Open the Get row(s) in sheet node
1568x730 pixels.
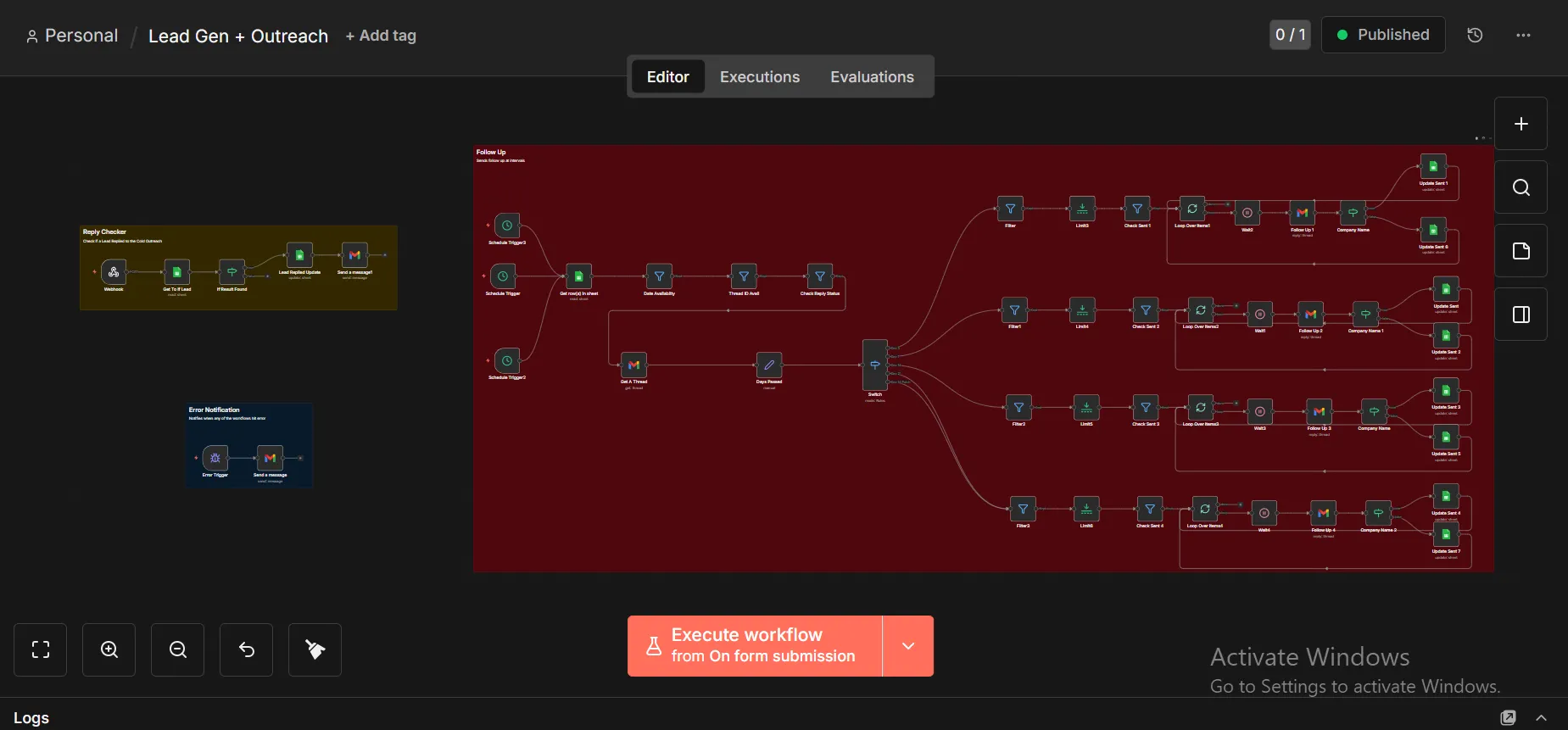pyautogui.click(x=578, y=276)
